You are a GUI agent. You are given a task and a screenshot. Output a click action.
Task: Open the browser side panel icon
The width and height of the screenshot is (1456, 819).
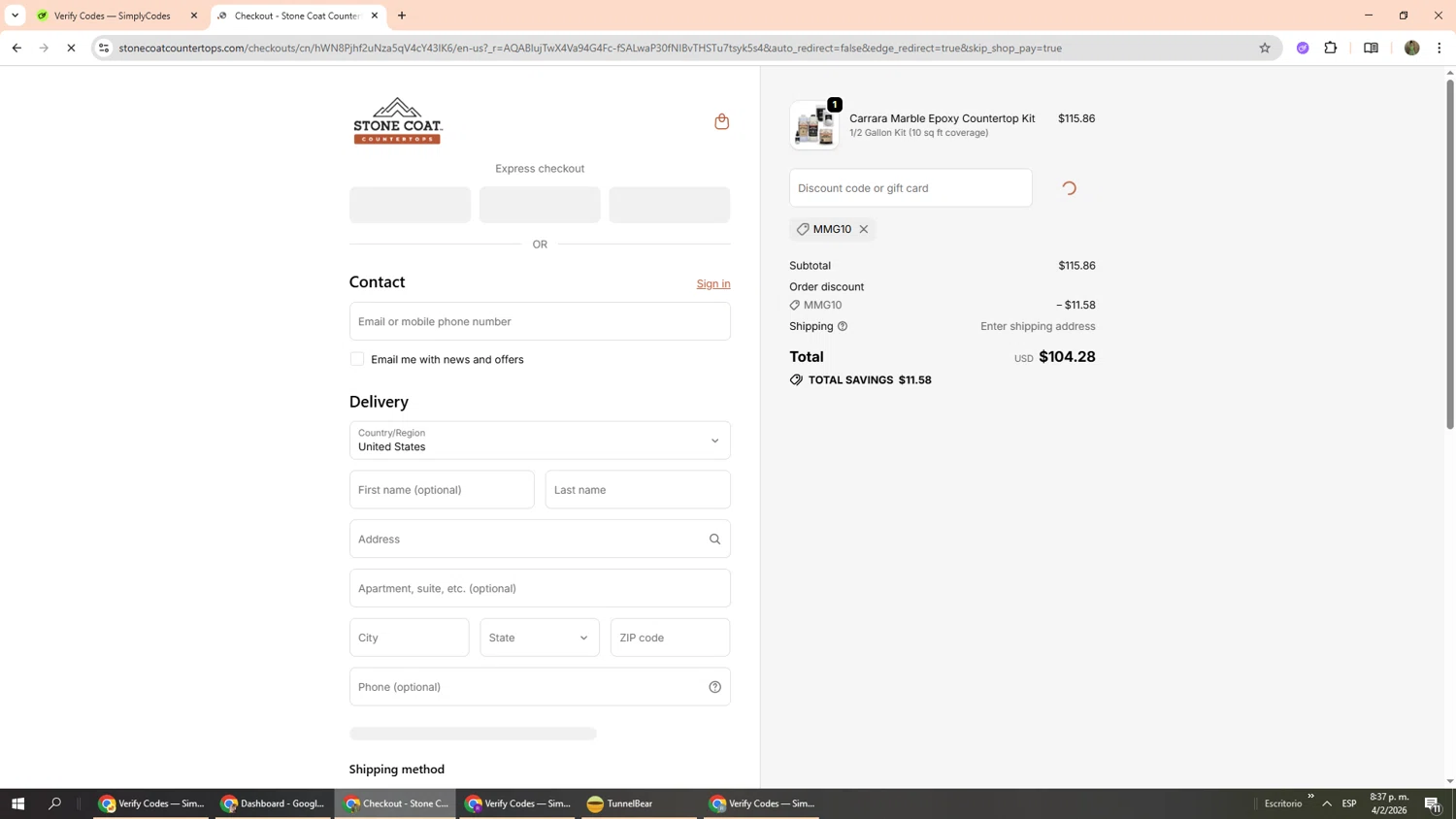point(1371,48)
